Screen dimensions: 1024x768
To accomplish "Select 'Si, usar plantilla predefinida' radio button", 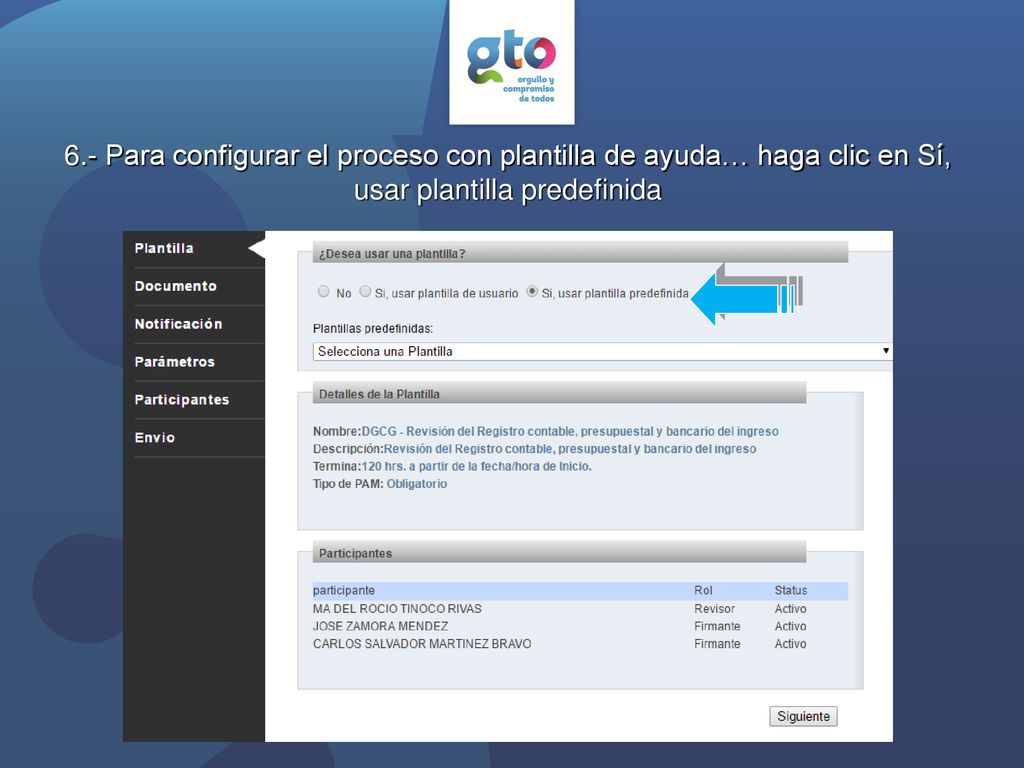I will (x=532, y=291).
